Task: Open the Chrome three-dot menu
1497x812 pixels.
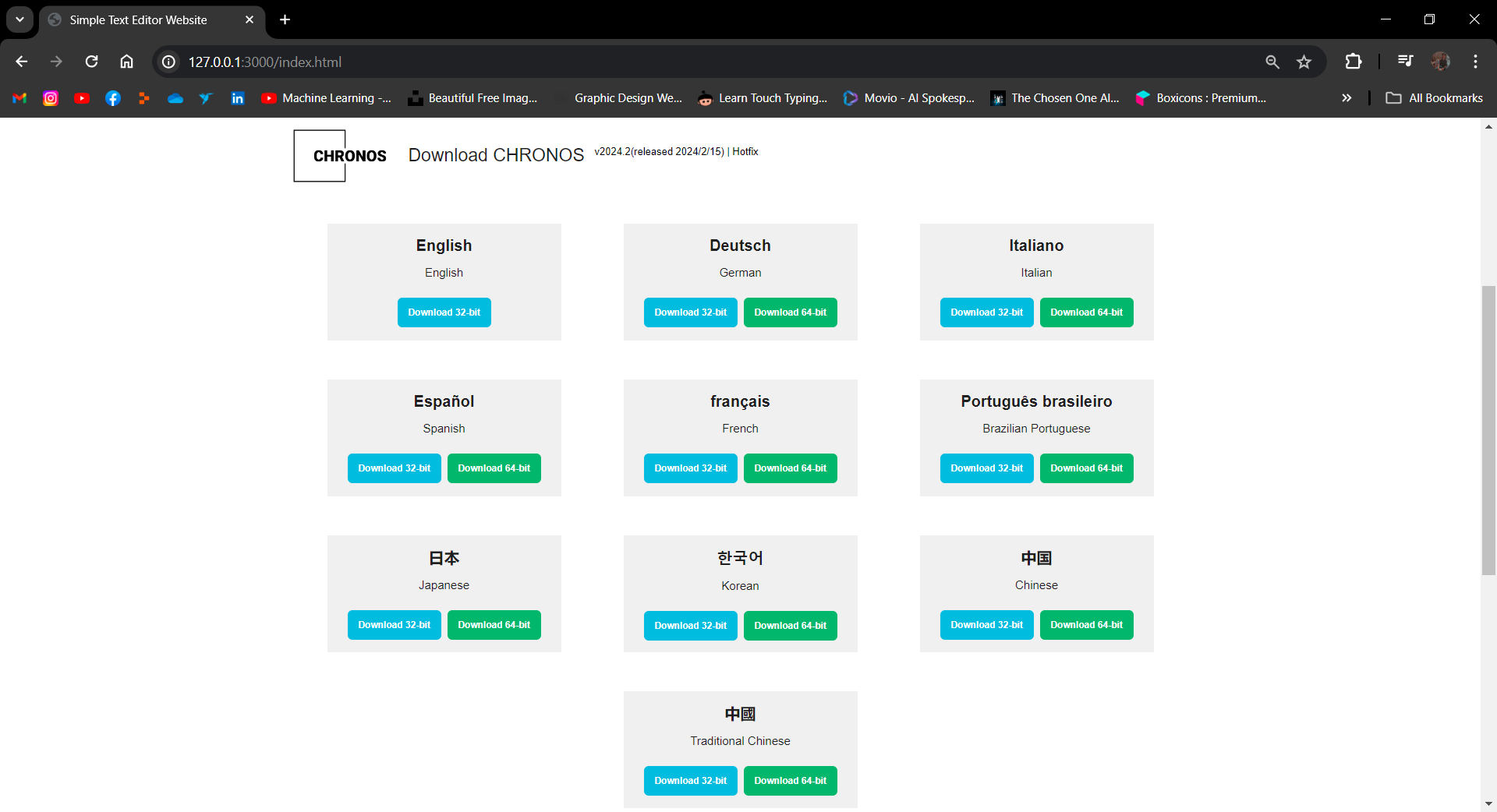Action: pyautogui.click(x=1475, y=62)
